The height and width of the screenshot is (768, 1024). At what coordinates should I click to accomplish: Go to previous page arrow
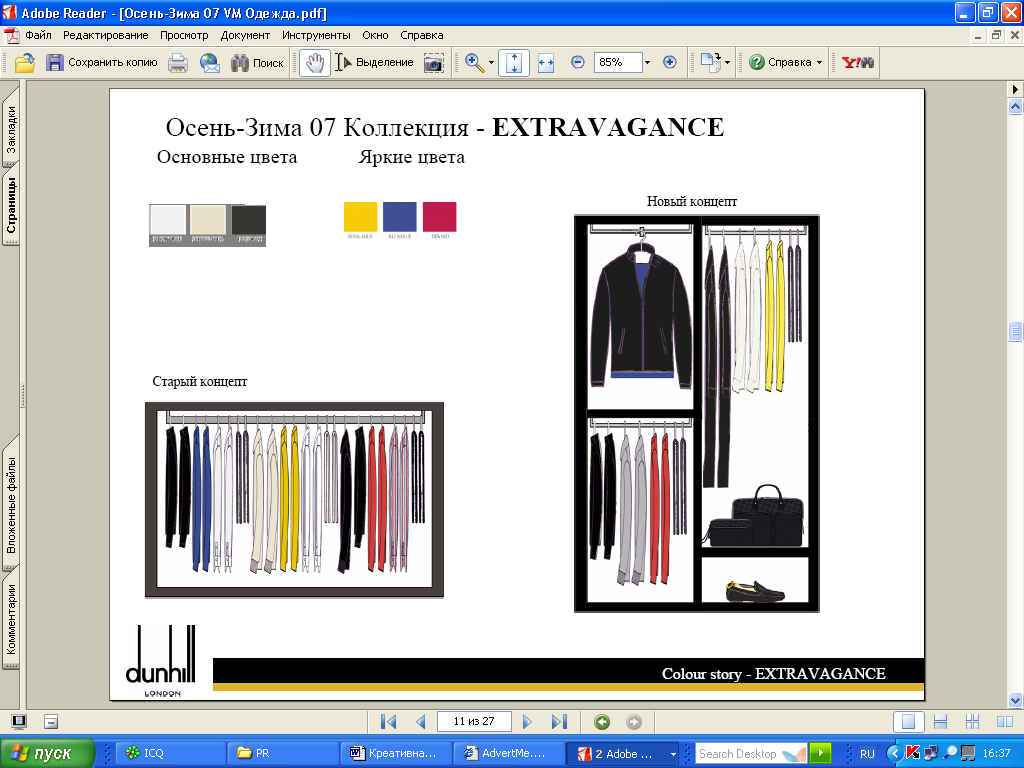tap(421, 722)
